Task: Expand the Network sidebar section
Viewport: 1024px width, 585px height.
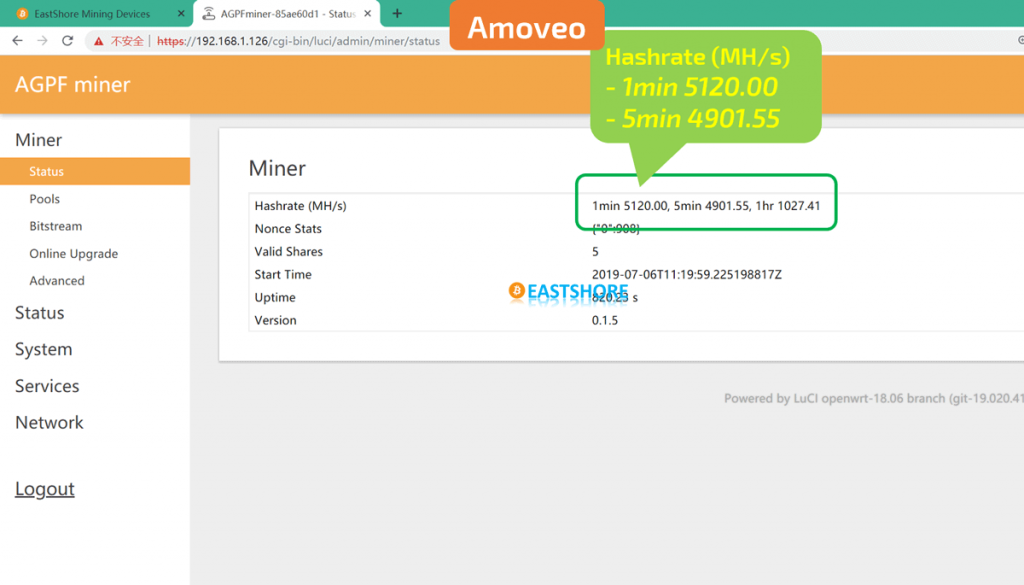Action: [x=49, y=422]
